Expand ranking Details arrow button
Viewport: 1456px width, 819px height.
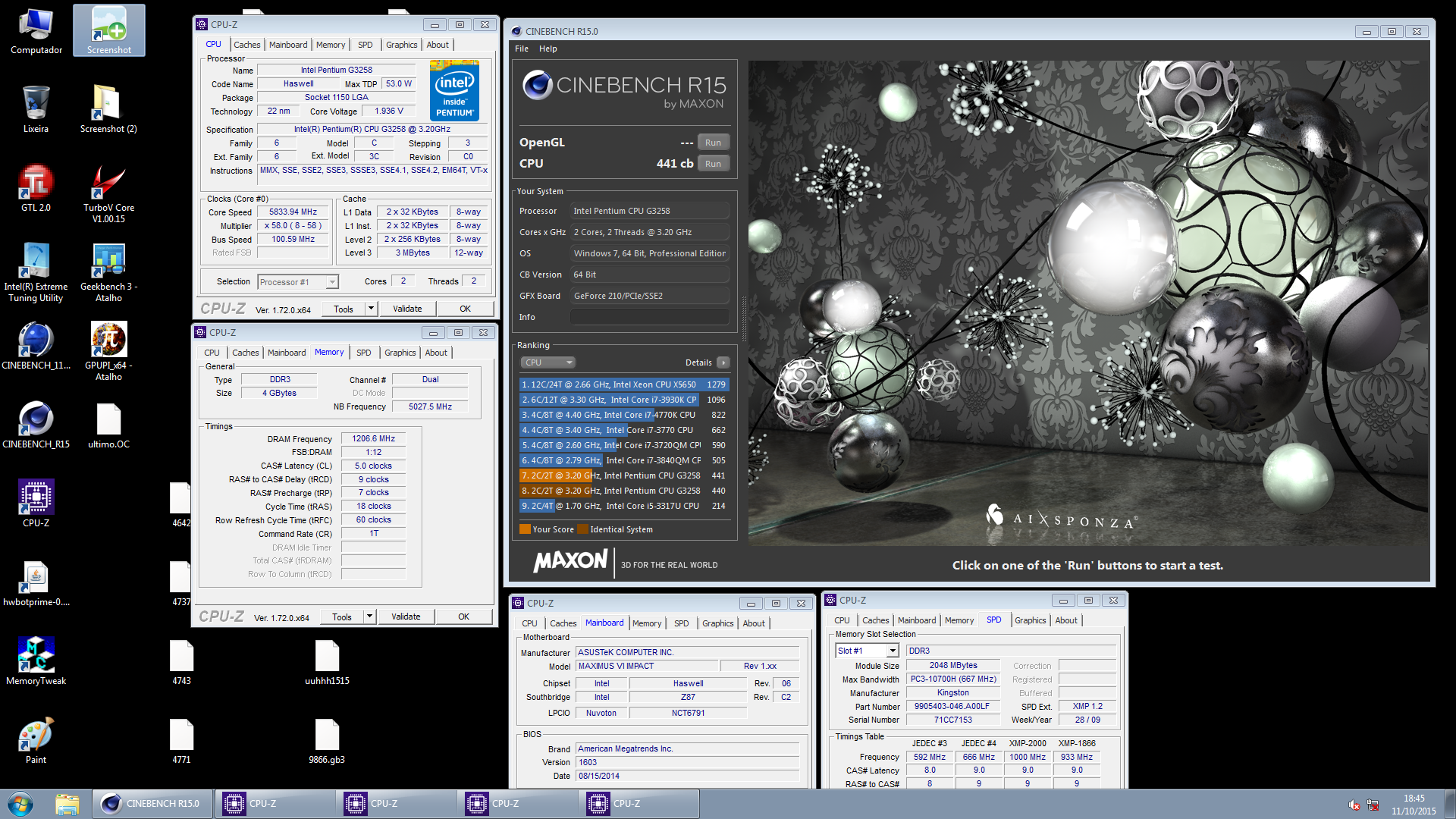pos(723,362)
